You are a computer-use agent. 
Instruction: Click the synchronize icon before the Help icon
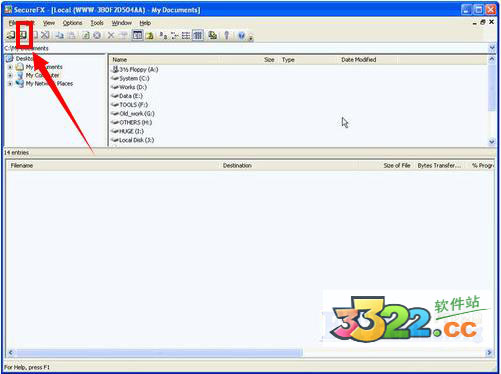pos(212,35)
